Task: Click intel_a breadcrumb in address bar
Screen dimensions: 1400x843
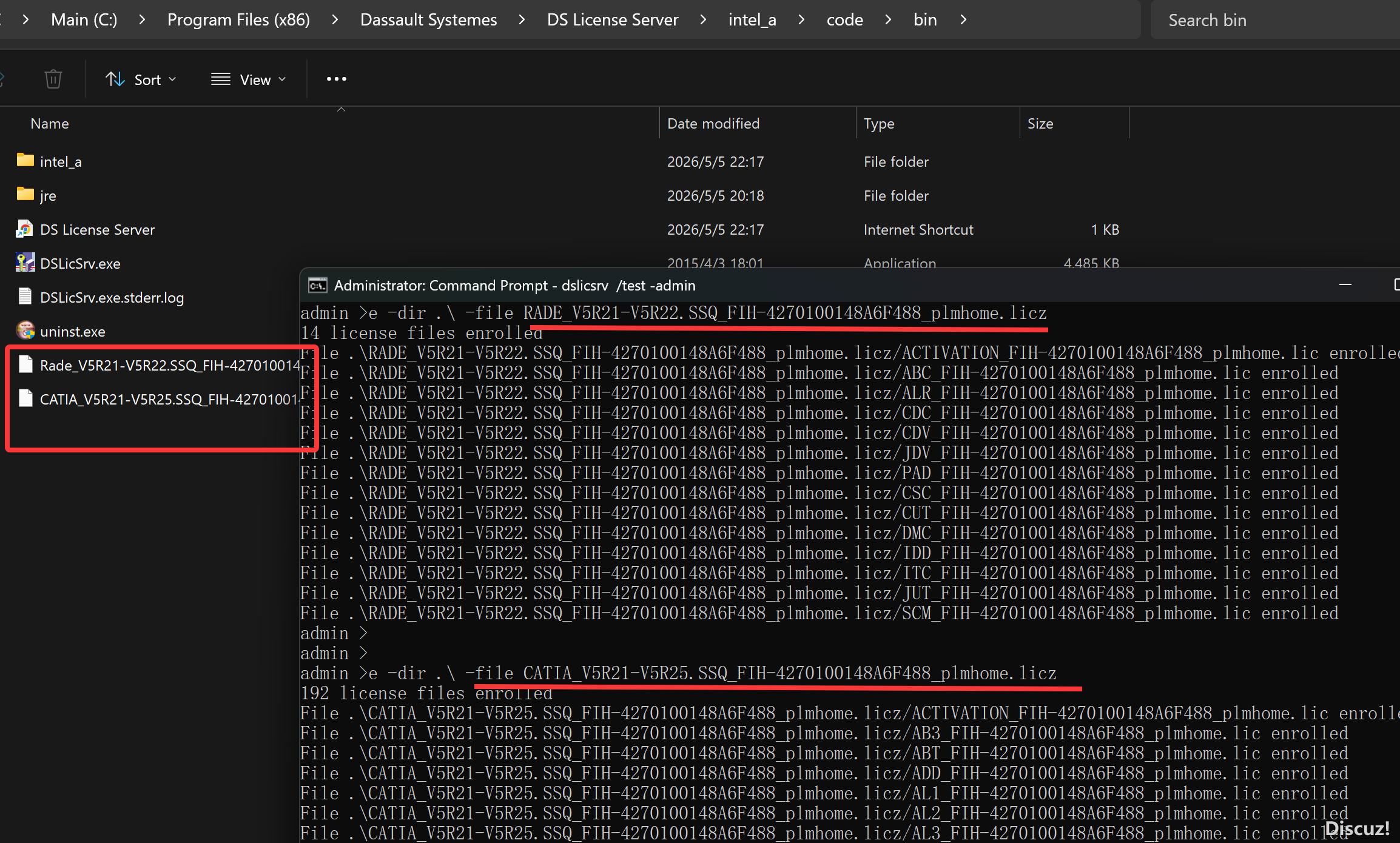Action: 752,20
